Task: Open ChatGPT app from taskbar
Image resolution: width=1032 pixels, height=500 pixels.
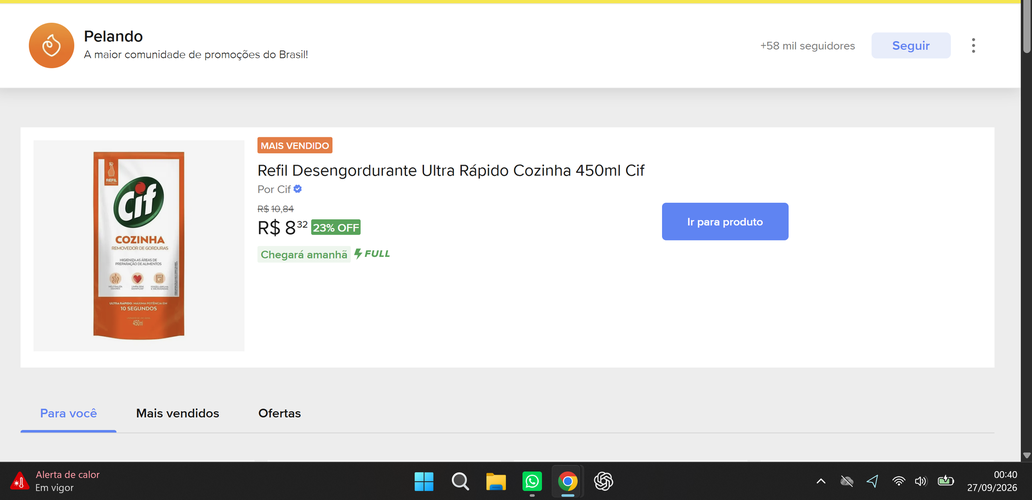Action: 604,482
